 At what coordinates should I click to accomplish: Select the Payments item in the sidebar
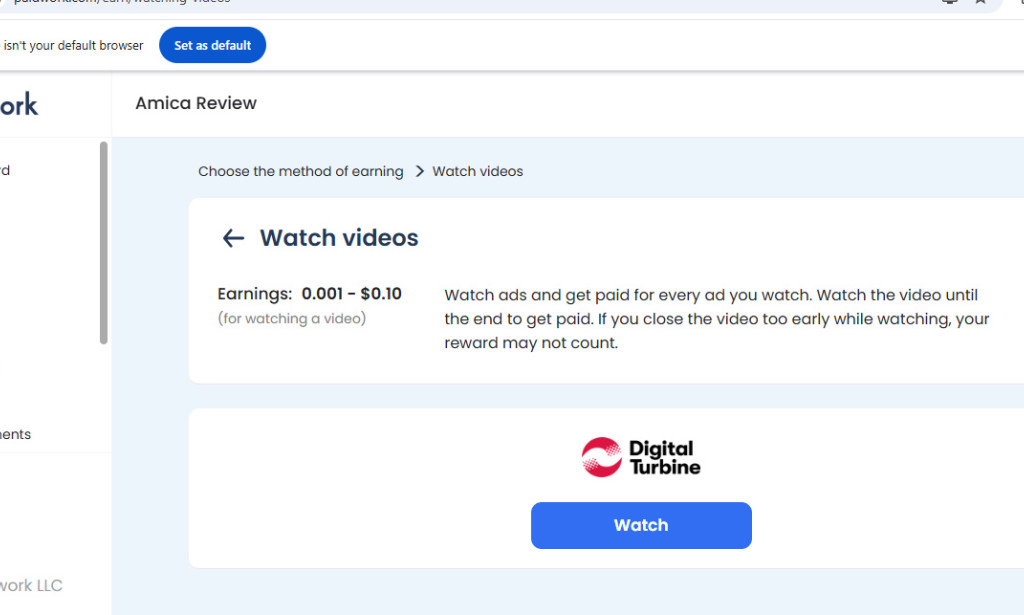pos(15,434)
